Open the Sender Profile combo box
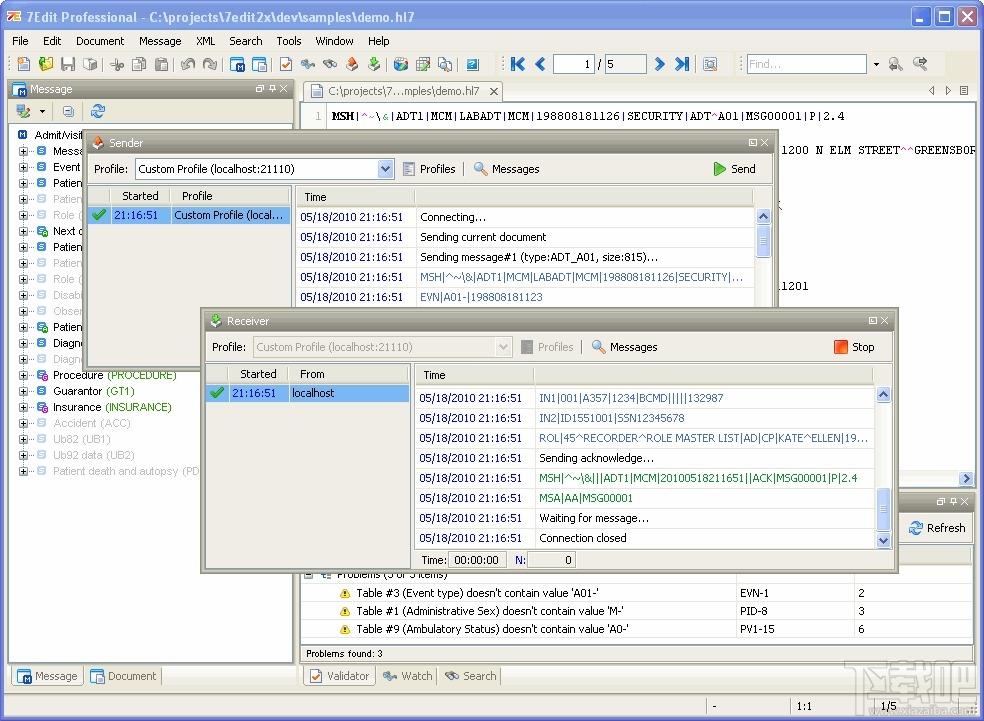The width and height of the screenshot is (984, 721). 265,169
